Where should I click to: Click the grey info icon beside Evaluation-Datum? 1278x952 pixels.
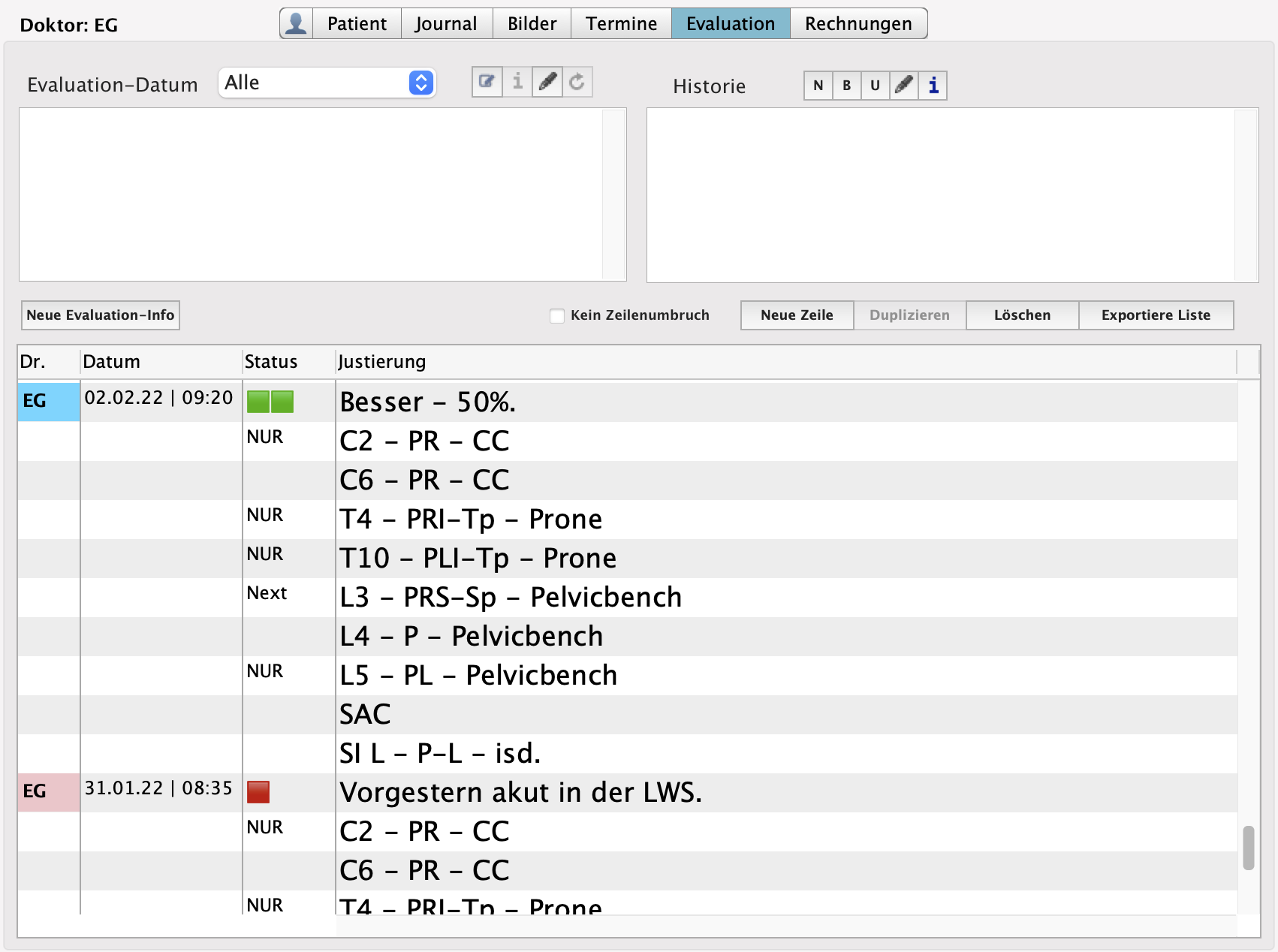(x=517, y=82)
